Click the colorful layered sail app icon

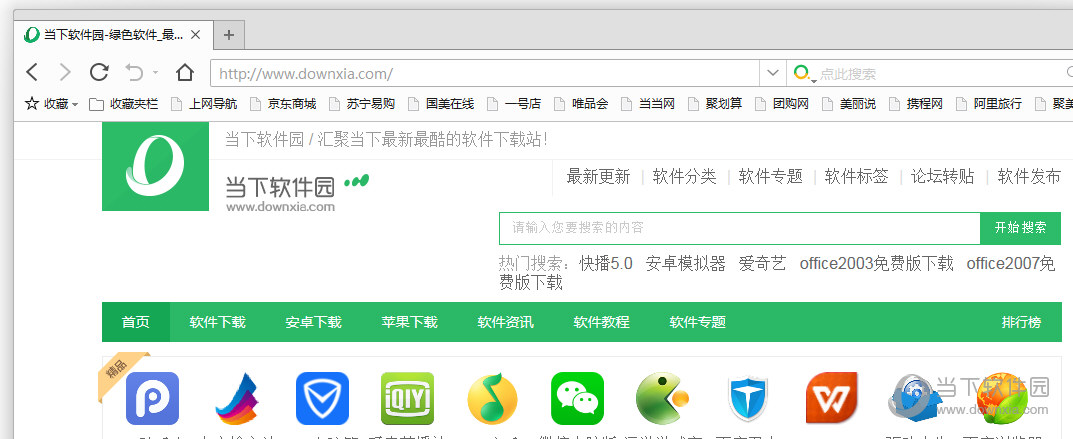point(237,399)
